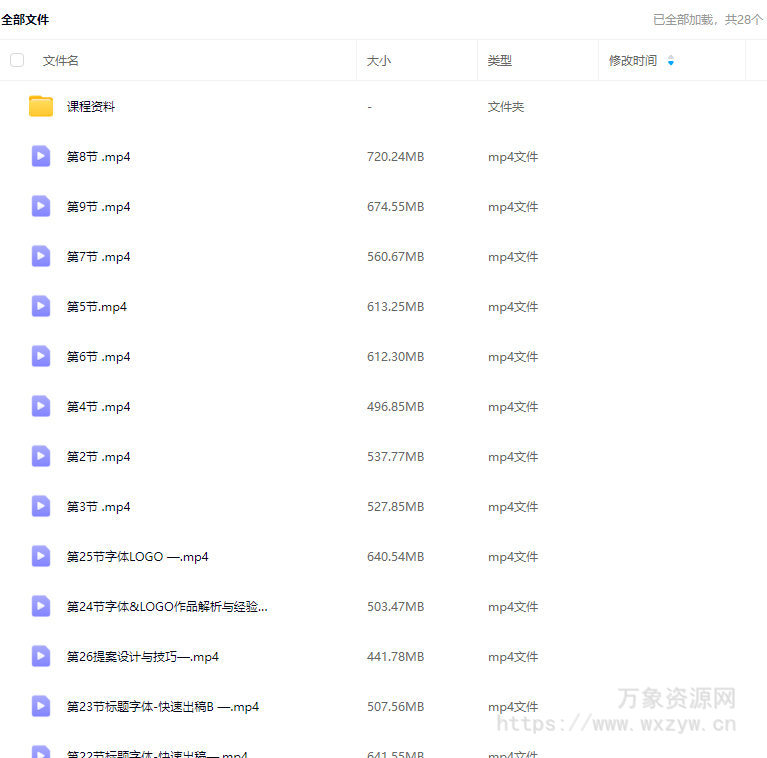Open file 第3节 .mp4

pyautogui.click(x=98, y=507)
